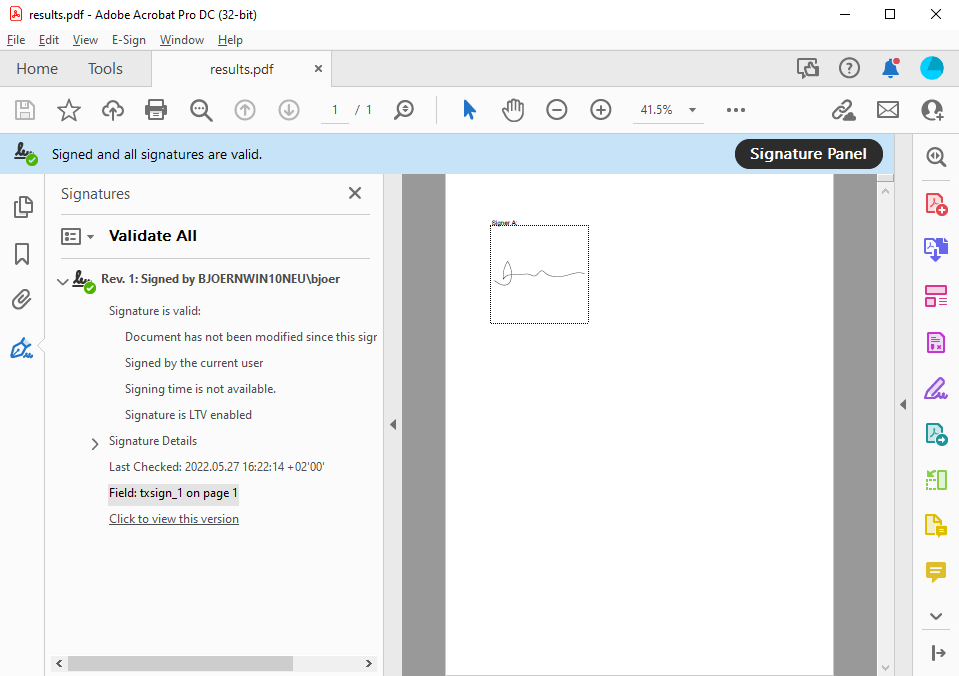Click the zoom in plus icon
Image resolution: width=959 pixels, height=676 pixels.
[601, 110]
